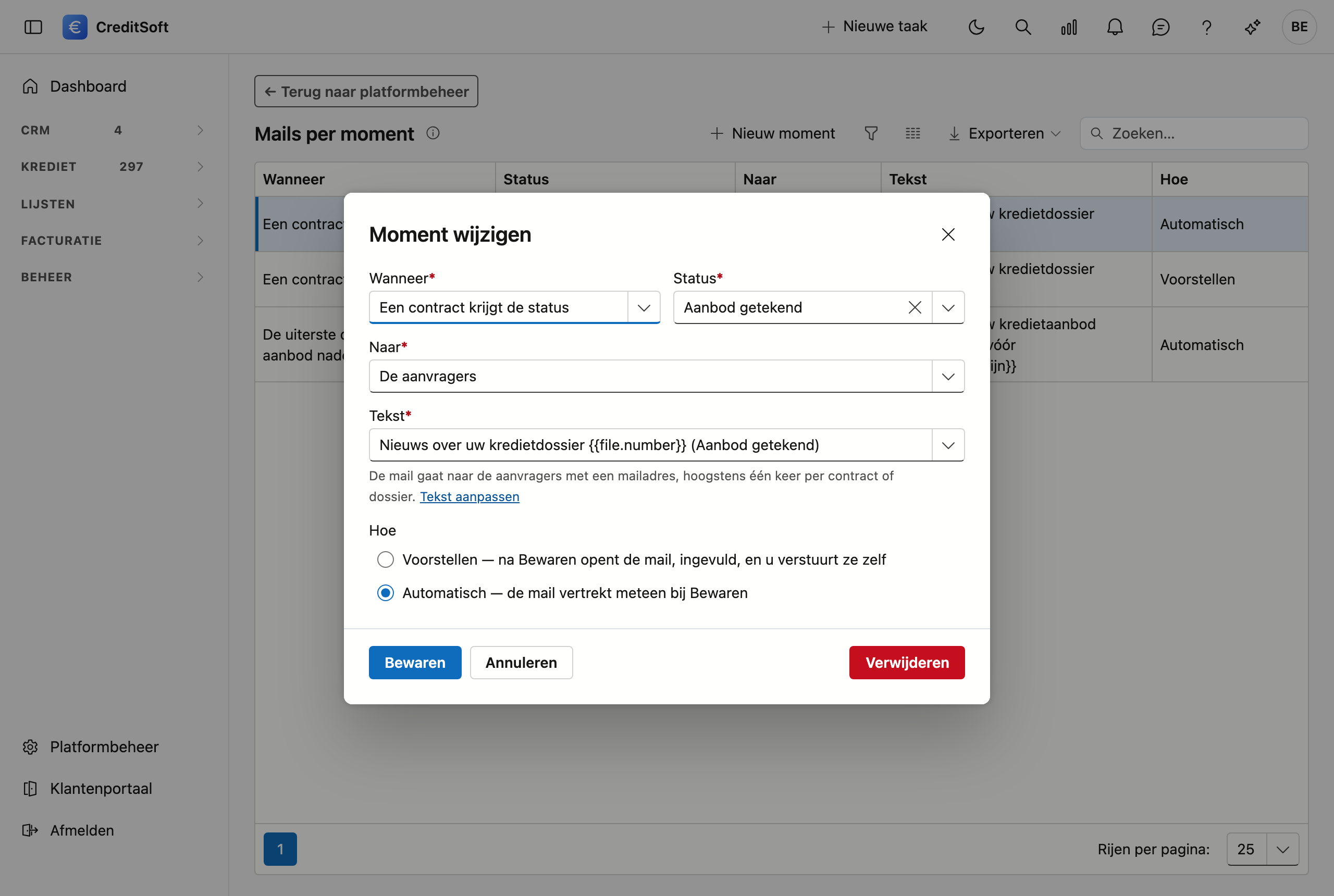Screen dimensions: 1334x896
Task: Open the search magnifier in top bar
Action: [x=1023, y=27]
